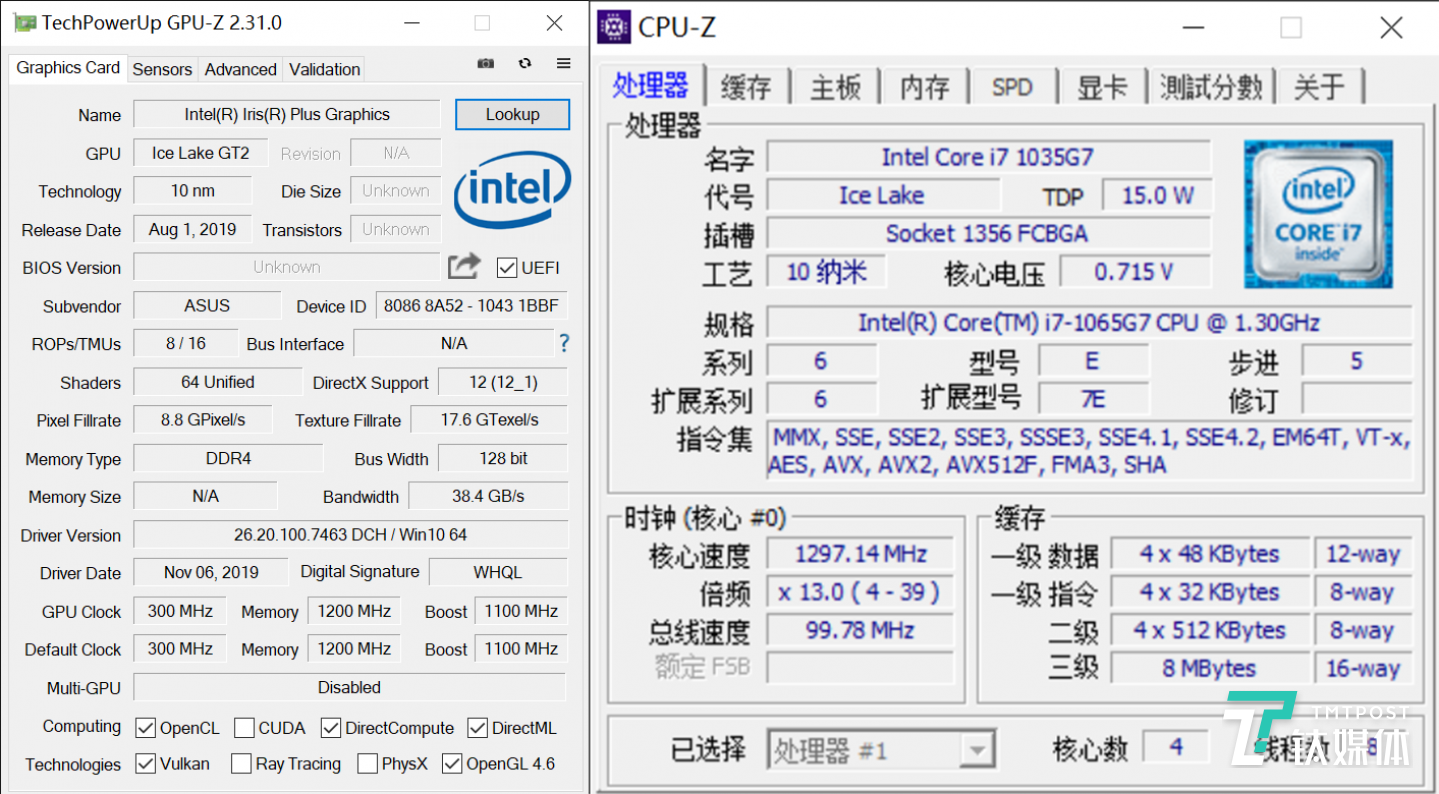Viewport: 1439px width, 794px height.
Task: Switch to the Sensors tab in GPU-Z
Action: point(162,69)
